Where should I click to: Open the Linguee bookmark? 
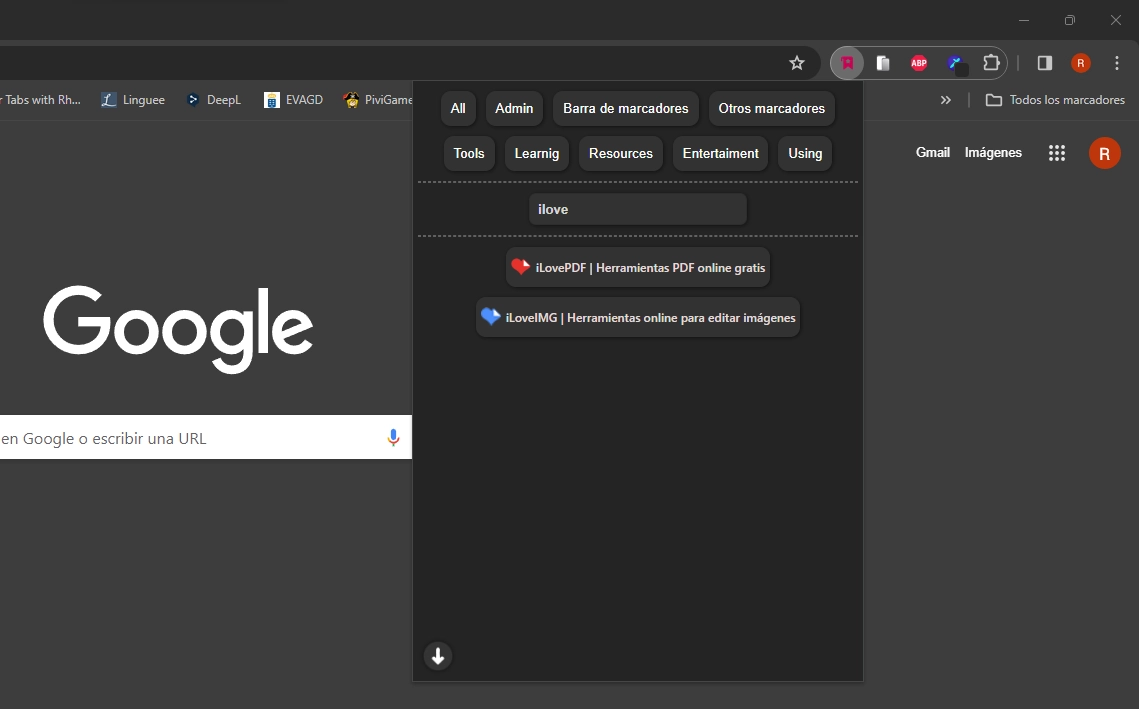(x=133, y=100)
